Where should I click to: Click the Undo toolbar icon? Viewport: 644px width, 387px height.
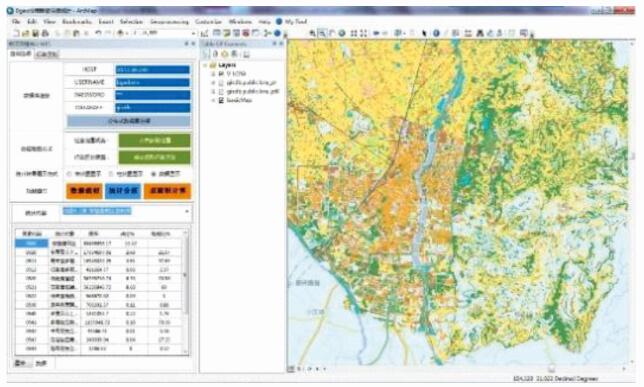[x=98, y=33]
